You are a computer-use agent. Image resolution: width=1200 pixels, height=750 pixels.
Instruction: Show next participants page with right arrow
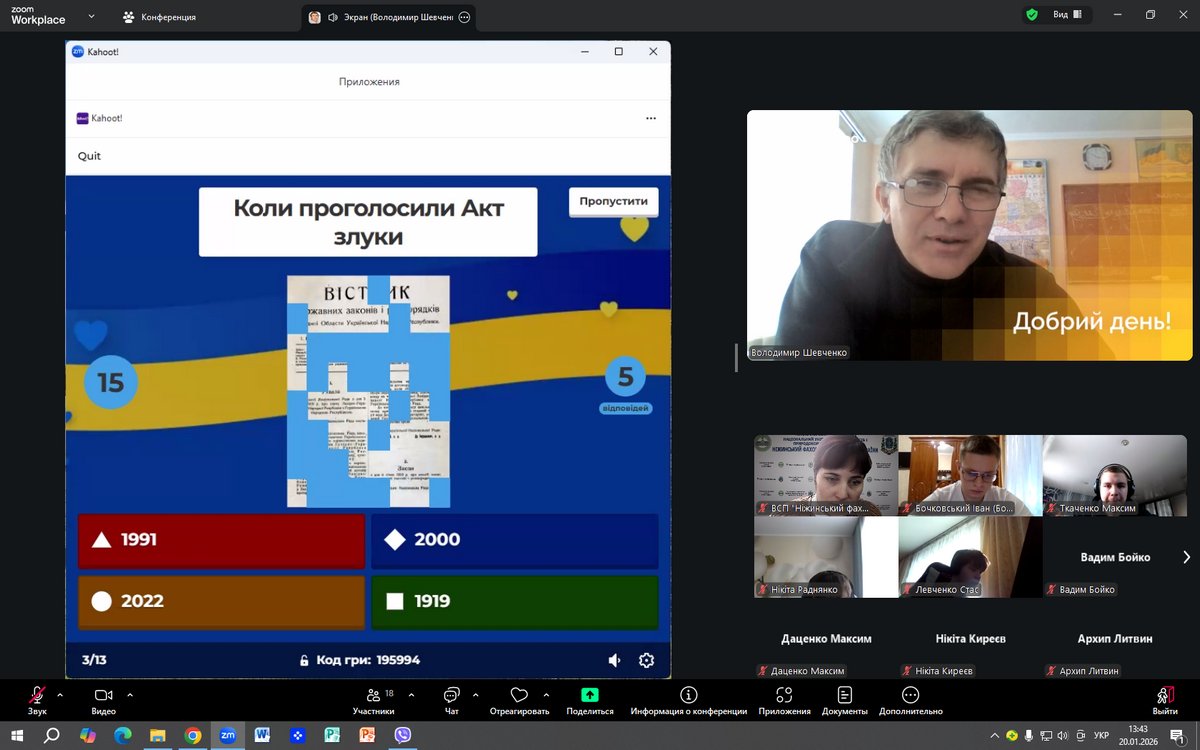[x=1186, y=557]
